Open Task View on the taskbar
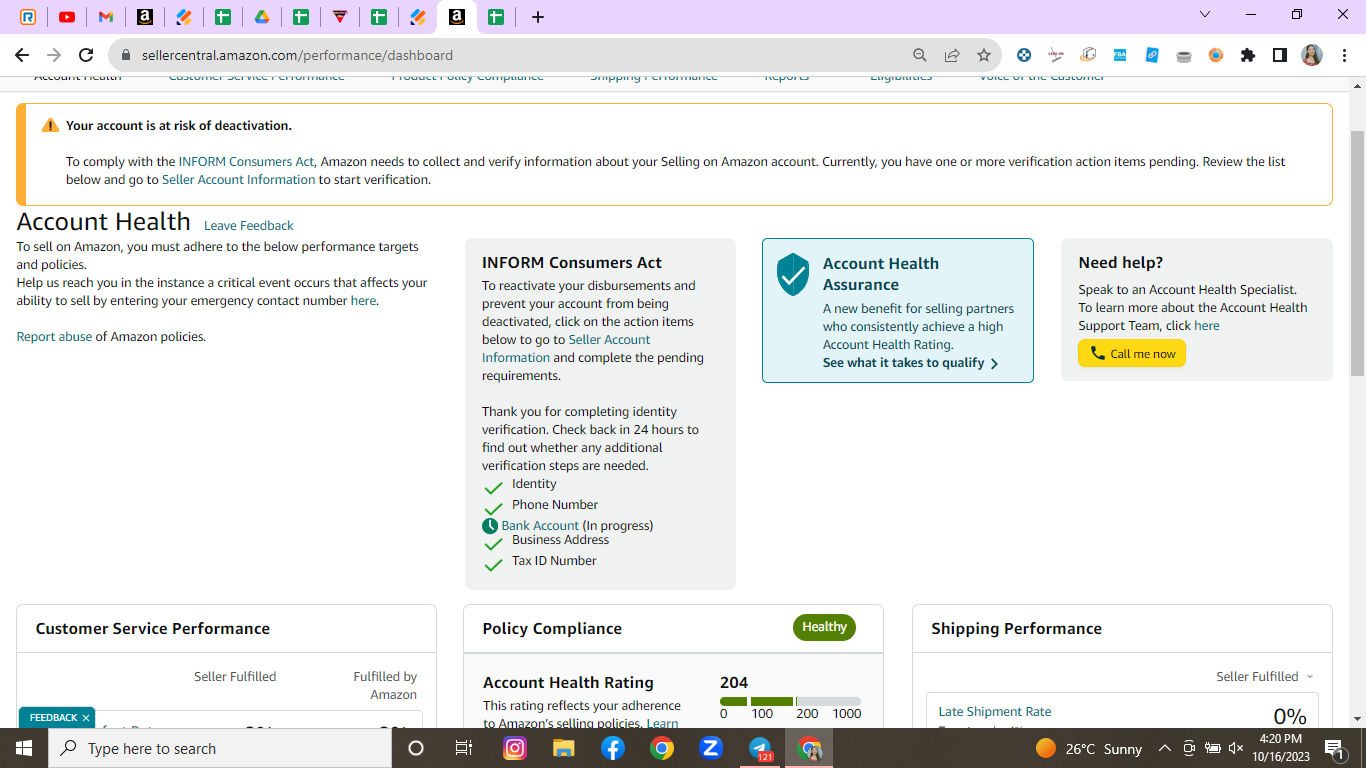 (464, 748)
